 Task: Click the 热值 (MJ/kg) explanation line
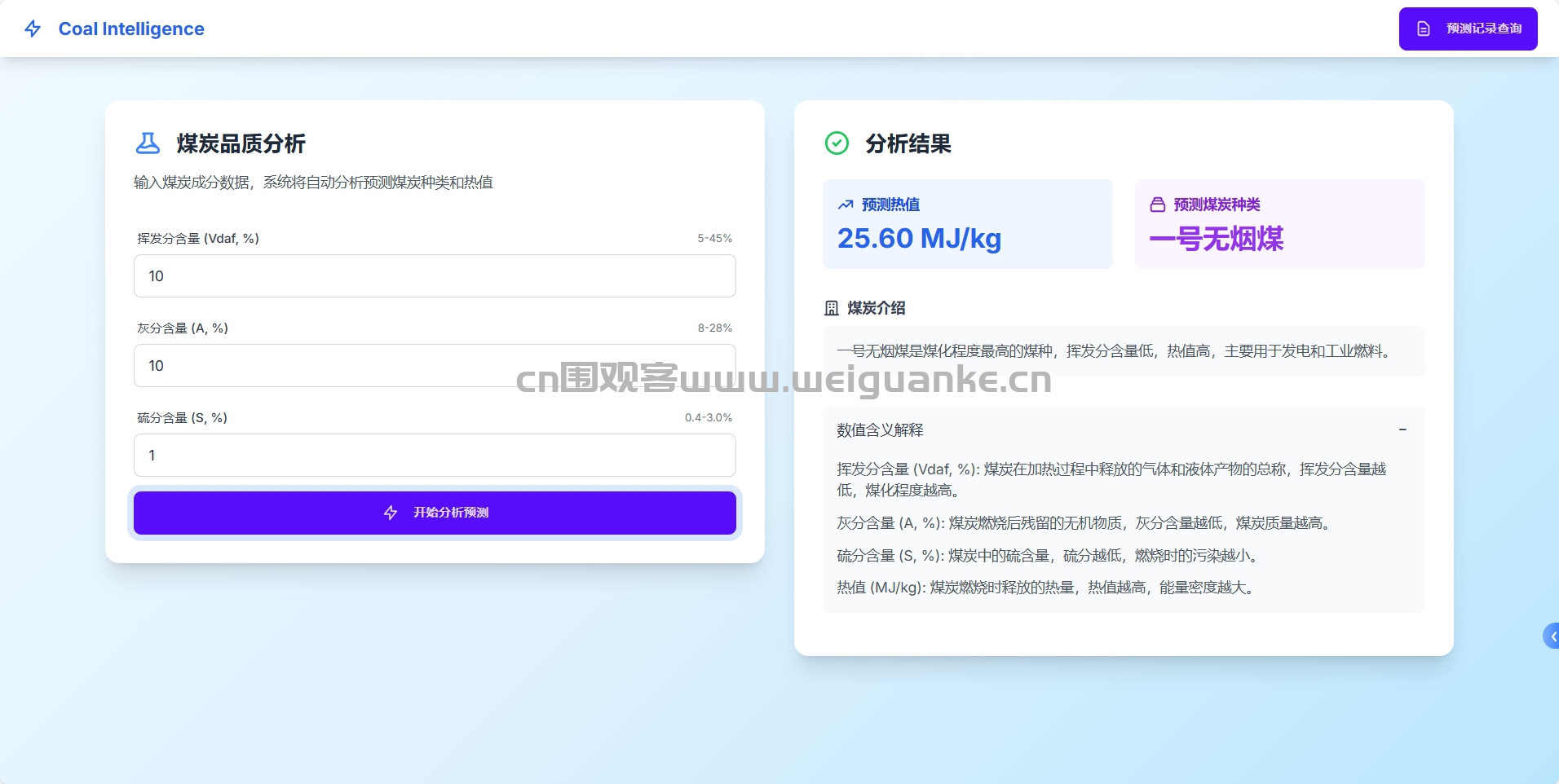[x=1047, y=588]
